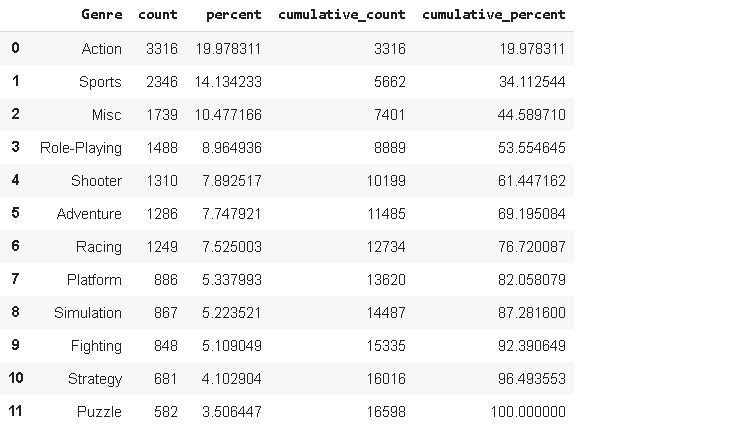This screenshot has height=432, width=747.
Task: Click the Action count value 3316
Action: [x=161, y=49]
